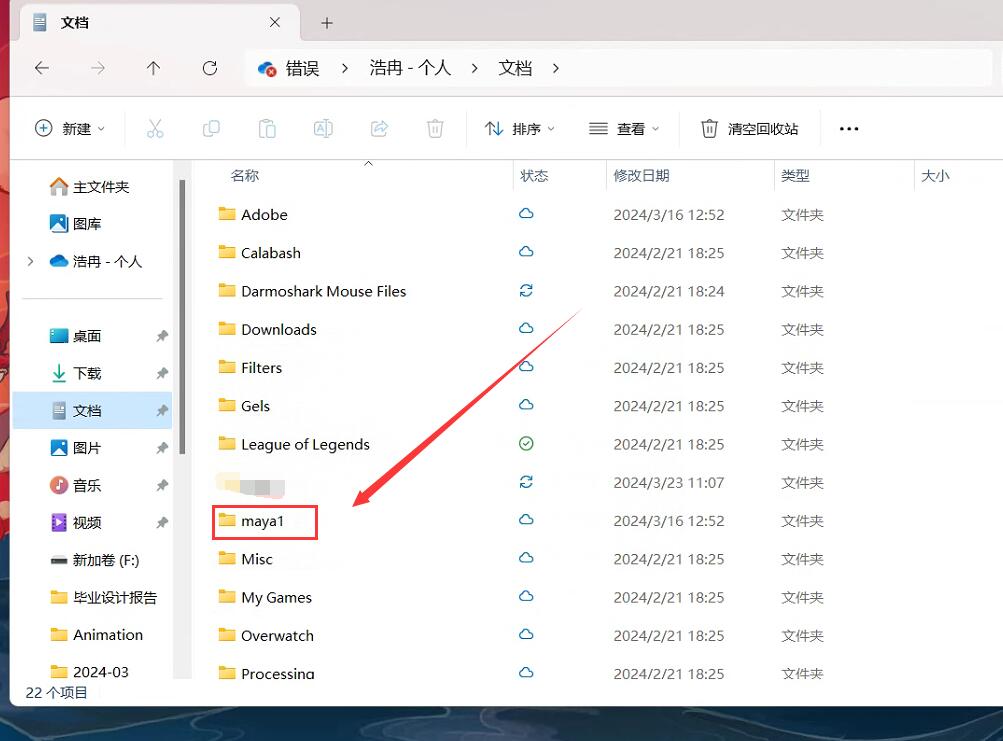The height and width of the screenshot is (741, 1003).
Task: Click the 清空回收站 button
Action: click(750, 128)
